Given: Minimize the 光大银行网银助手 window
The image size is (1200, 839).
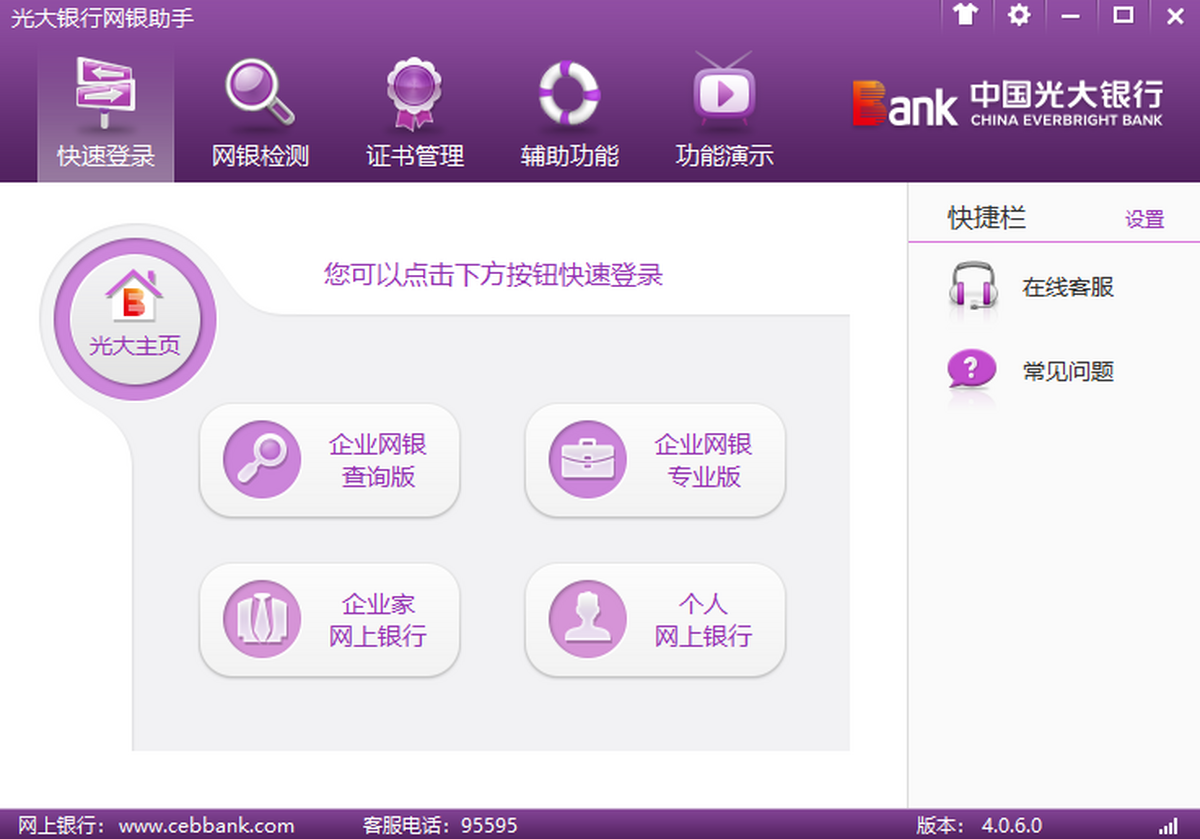Looking at the screenshot, I should (x=1071, y=15).
